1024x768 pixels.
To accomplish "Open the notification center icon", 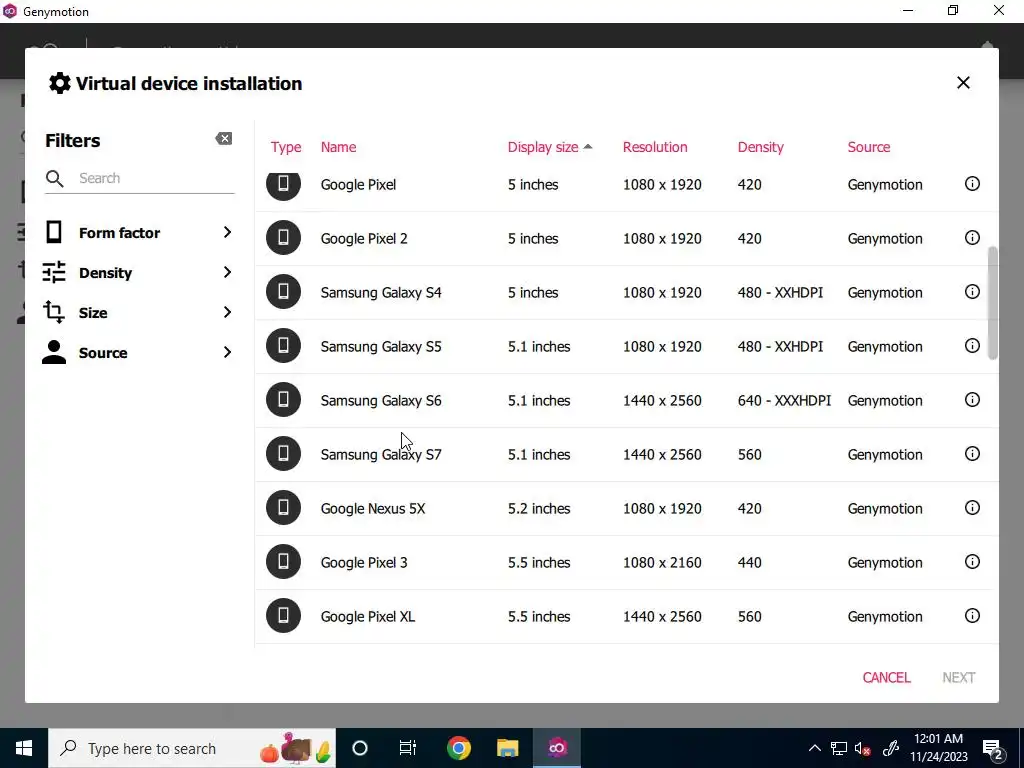I will (x=992, y=748).
